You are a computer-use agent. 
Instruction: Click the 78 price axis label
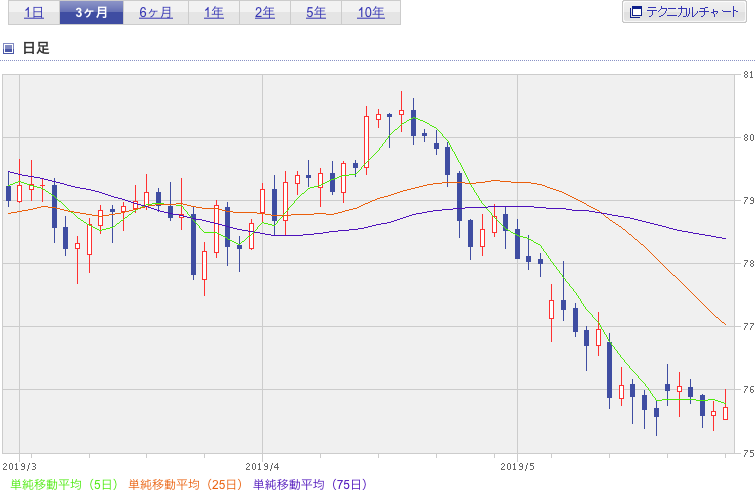tap(748, 263)
